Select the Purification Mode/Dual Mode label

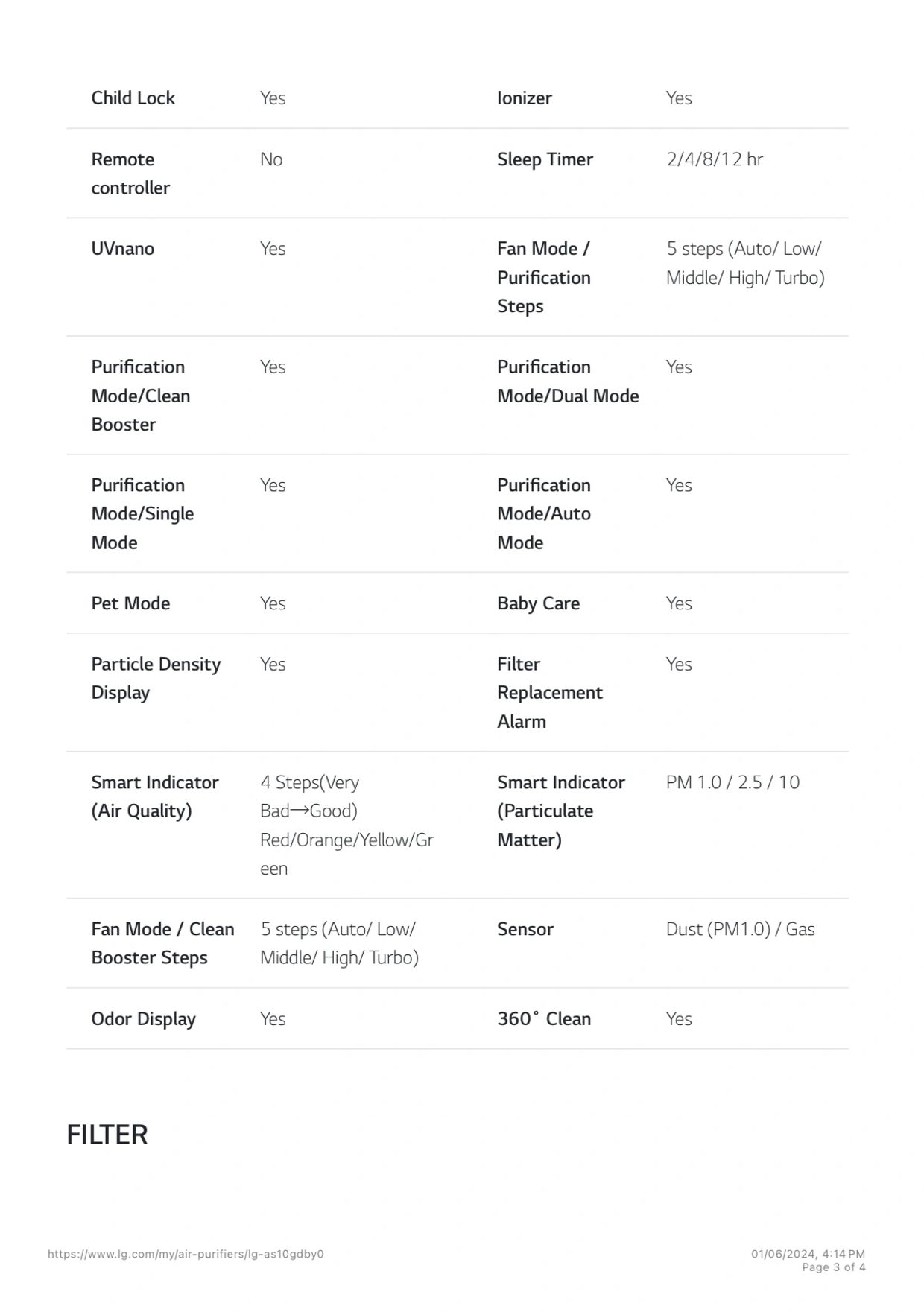[567, 381]
